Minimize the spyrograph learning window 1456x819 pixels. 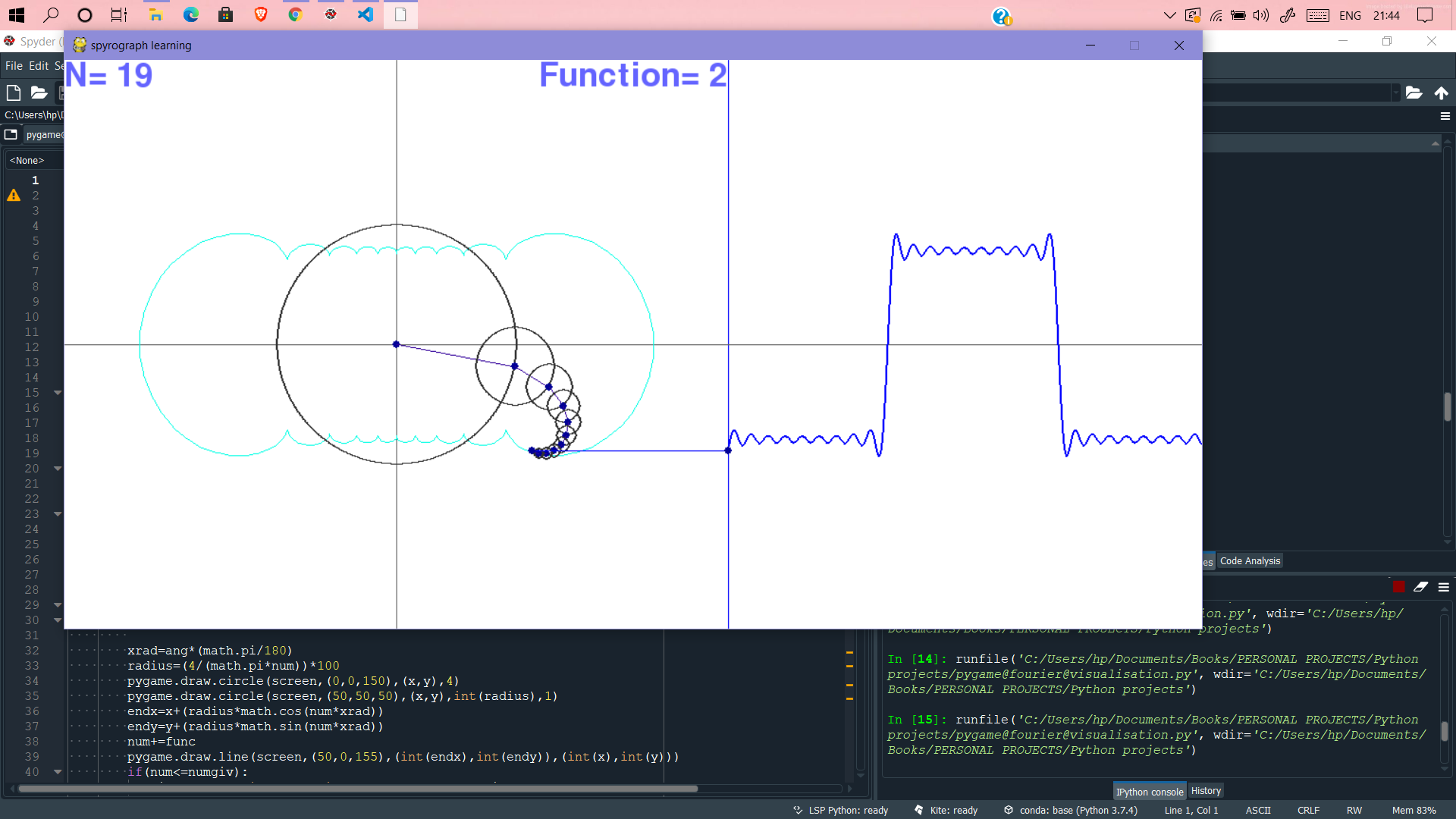[1090, 45]
